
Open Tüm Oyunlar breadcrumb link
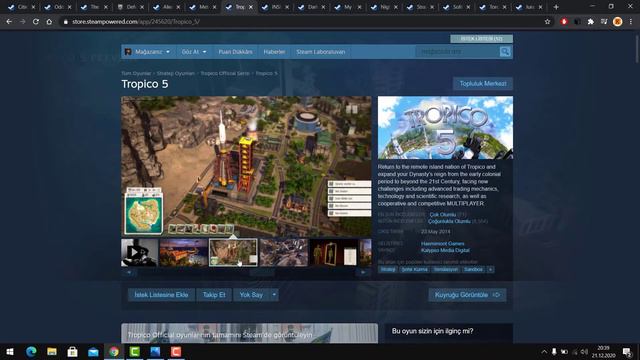[136, 73]
